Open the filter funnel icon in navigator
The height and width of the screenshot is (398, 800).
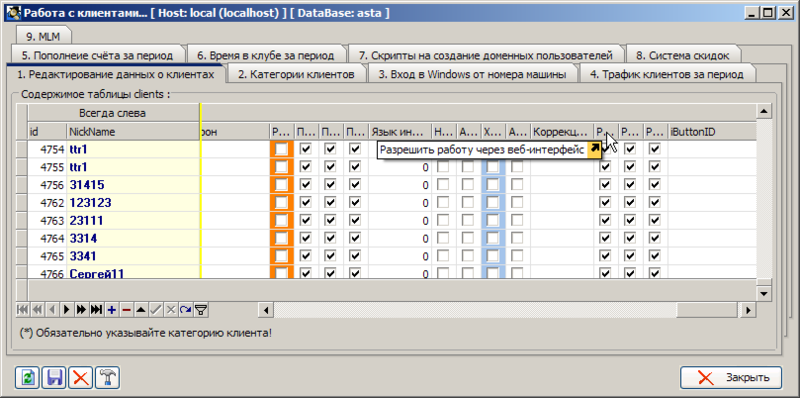click(x=202, y=309)
